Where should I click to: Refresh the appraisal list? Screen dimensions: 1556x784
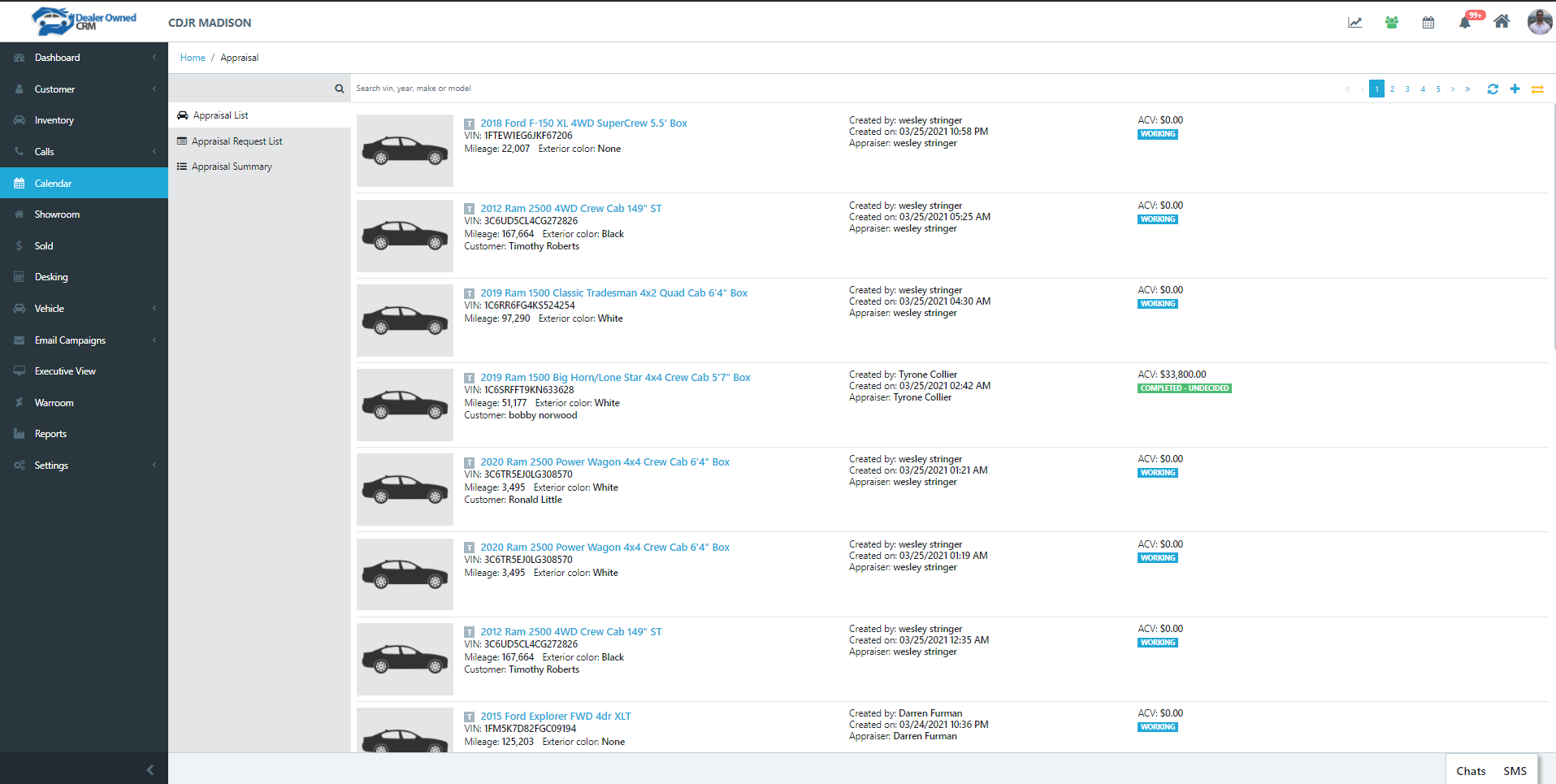coord(1493,89)
